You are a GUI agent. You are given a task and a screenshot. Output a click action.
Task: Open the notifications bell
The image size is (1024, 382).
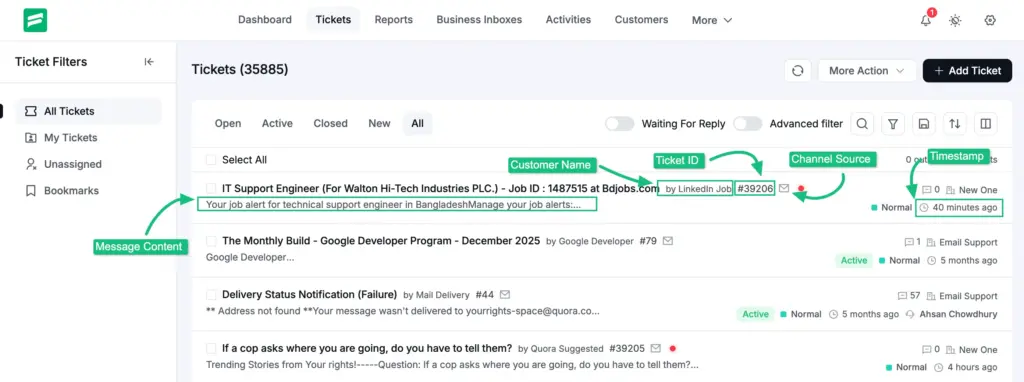[925, 20]
